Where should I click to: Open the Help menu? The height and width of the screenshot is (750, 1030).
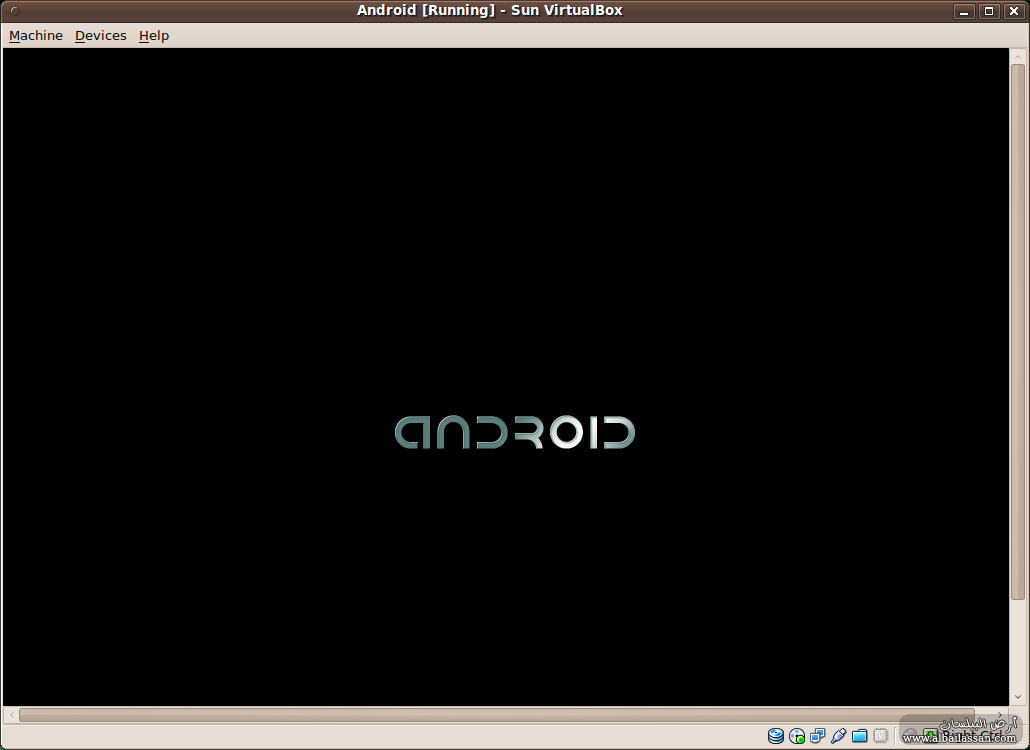154,35
